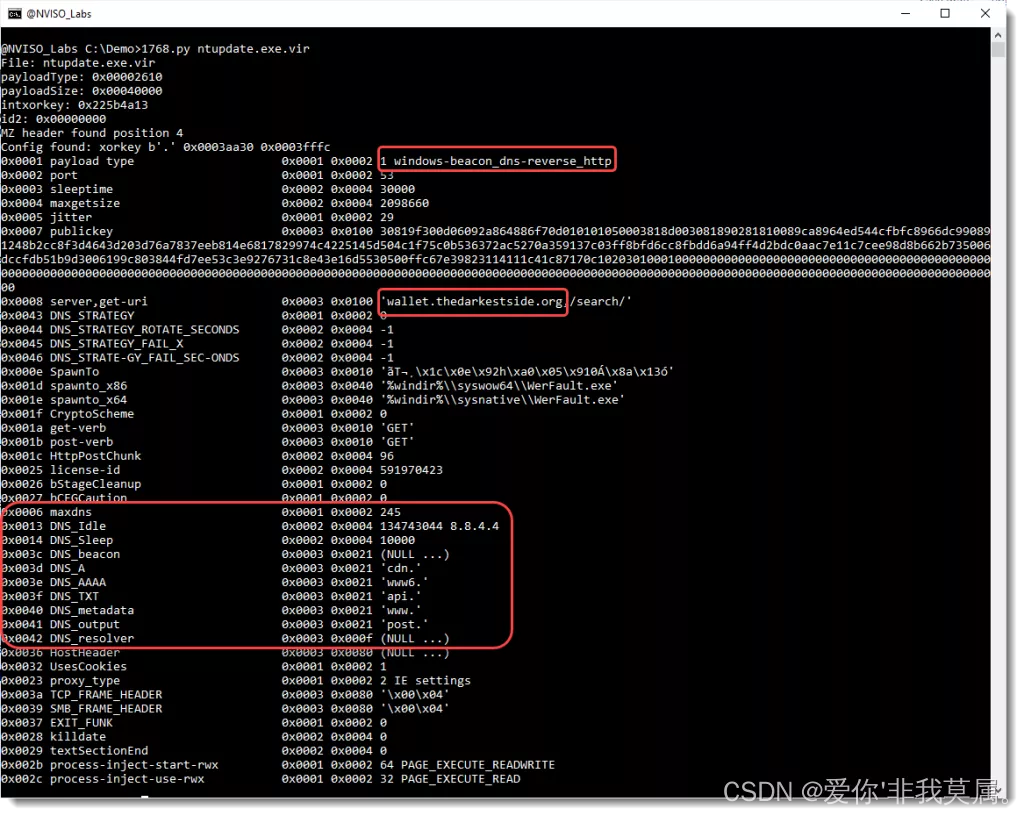1024x816 pixels.
Task: Click the DNS_STRATEGY_ROTATE_SECONDS label
Action: pos(144,330)
